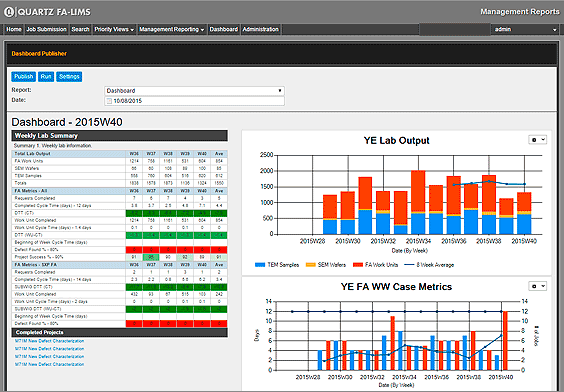Screen dimensions: 564x392
Task: Open the Search menu item
Action: coord(80,29)
